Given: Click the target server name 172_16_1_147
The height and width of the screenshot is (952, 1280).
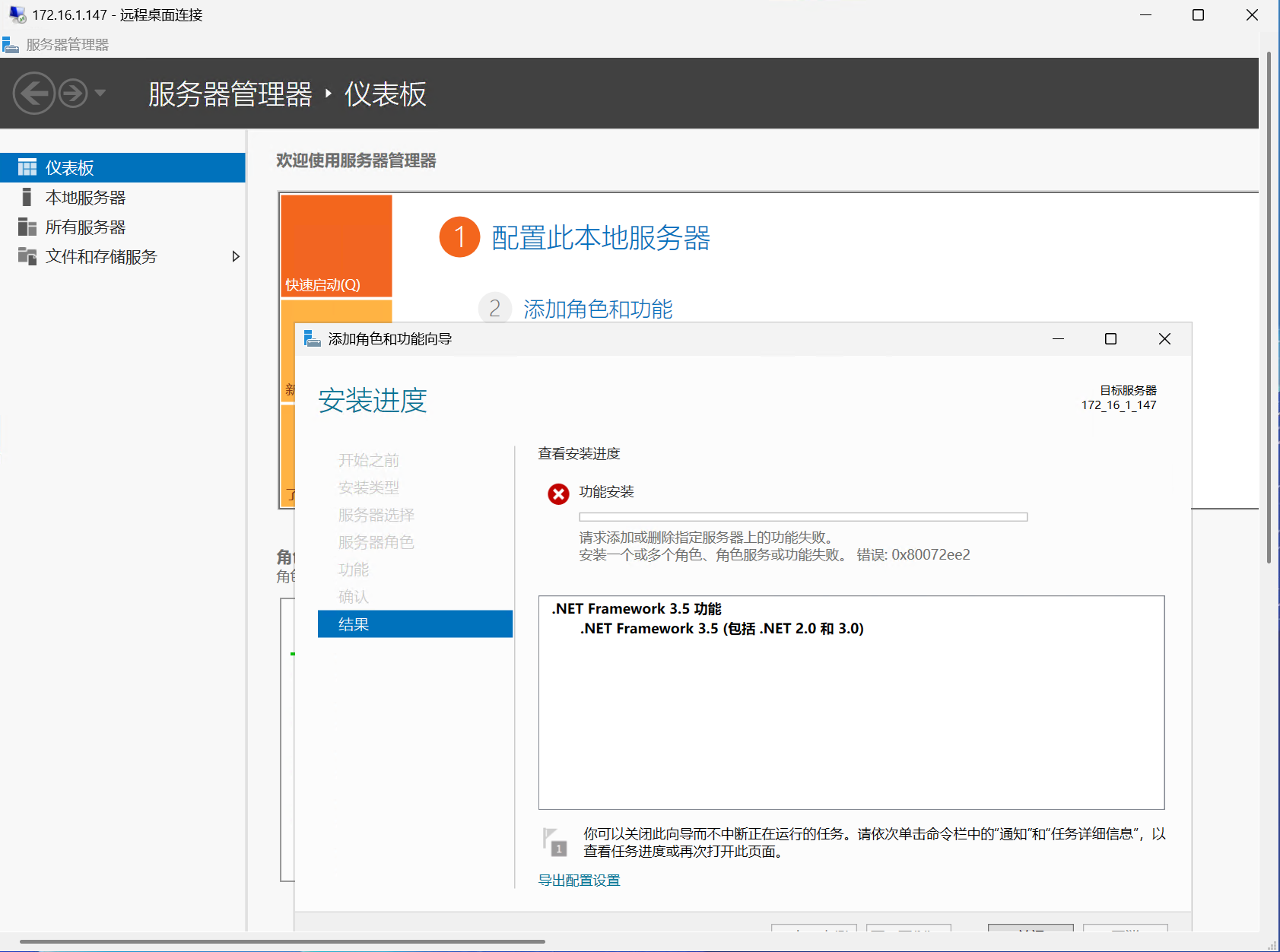Looking at the screenshot, I should 1119,405.
